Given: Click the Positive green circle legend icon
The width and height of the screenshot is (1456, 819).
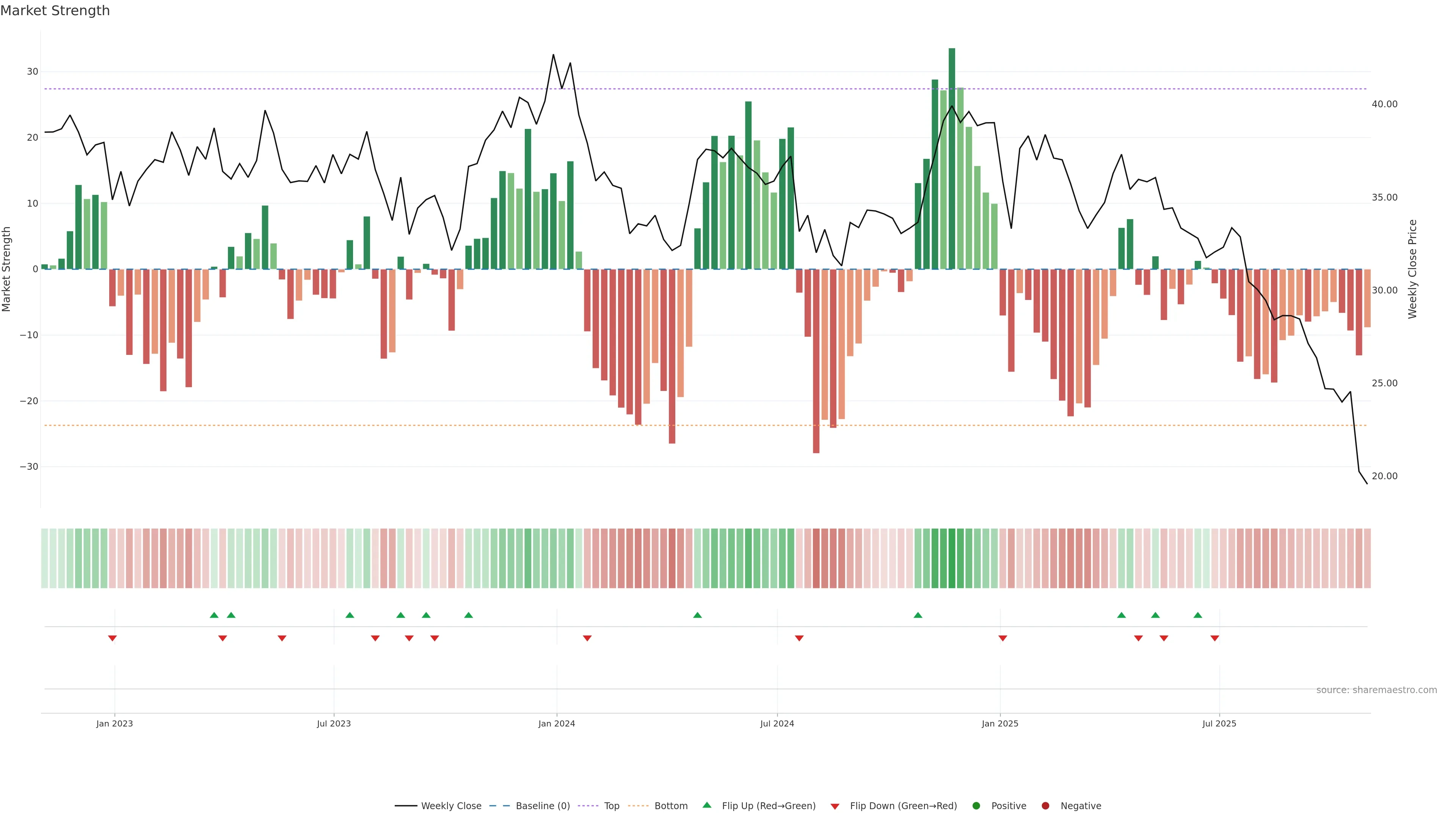Looking at the screenshot, I should coord(976,805).
